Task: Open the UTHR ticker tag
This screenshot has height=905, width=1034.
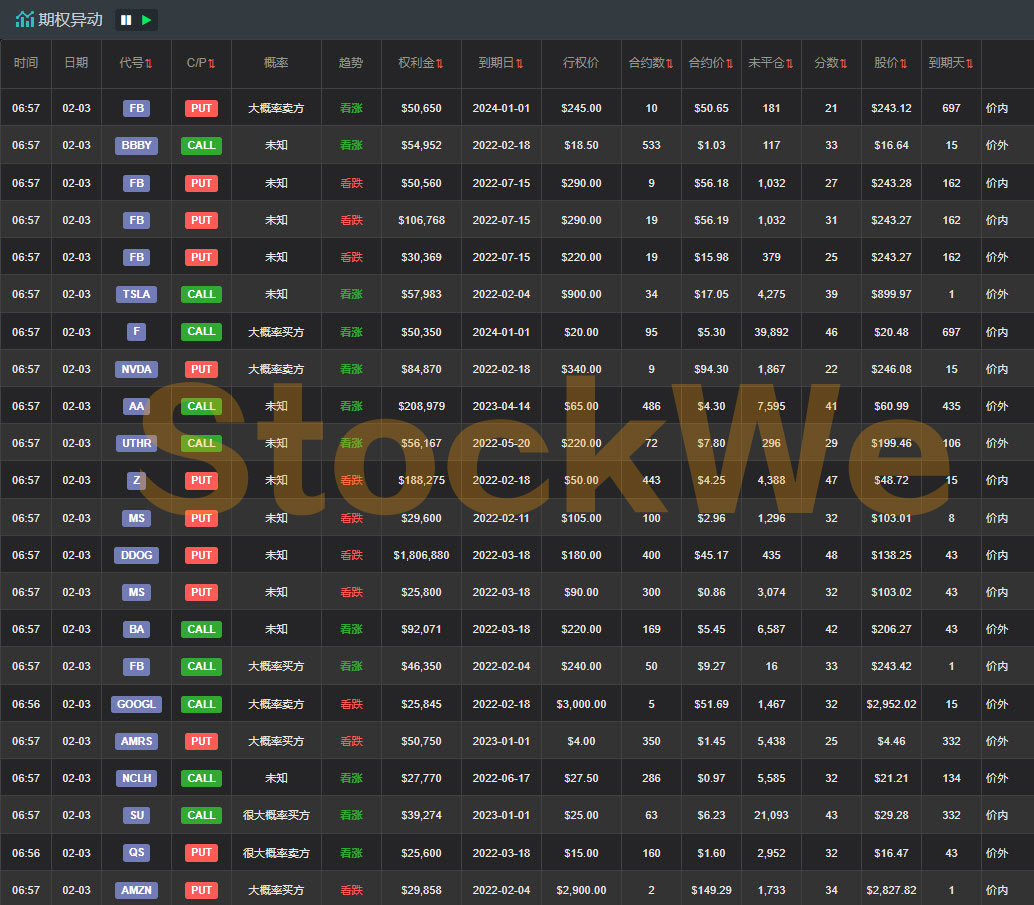Action: pos(137,443)
